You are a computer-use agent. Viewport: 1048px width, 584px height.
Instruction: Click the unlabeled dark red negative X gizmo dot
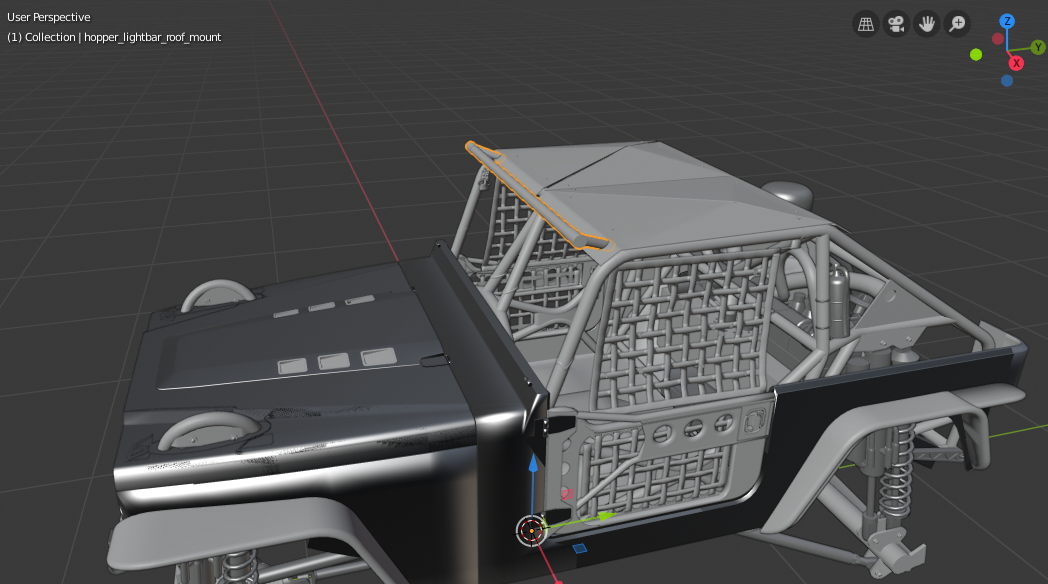[x=998, y=39]
